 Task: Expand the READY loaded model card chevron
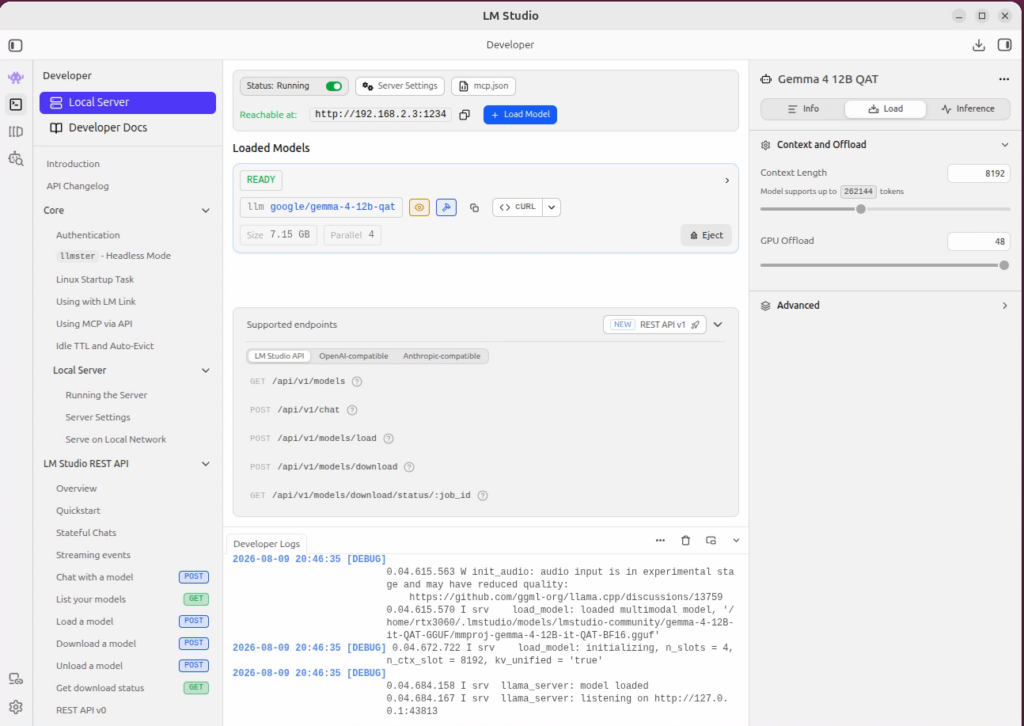(x=727, y=180)
